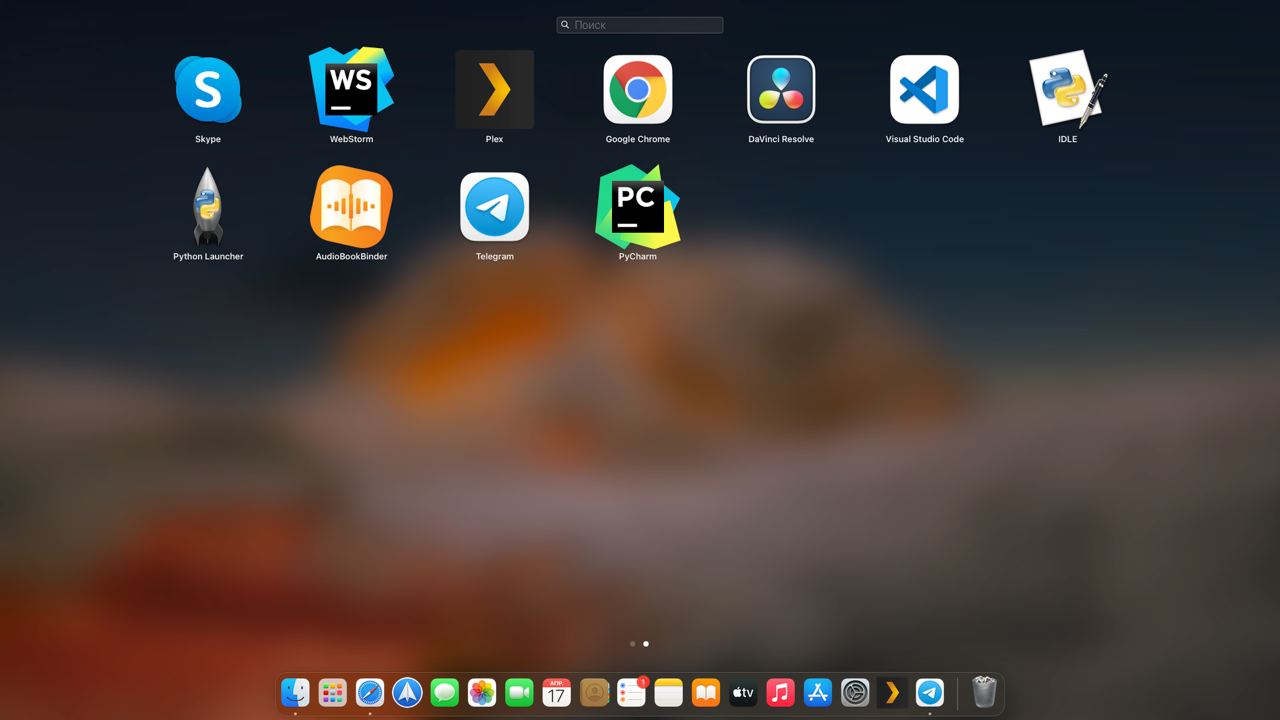This screenshot has height=720, width=1280.
Task: Open Google Chrome from Launchpad
Action: click(638, 89)
